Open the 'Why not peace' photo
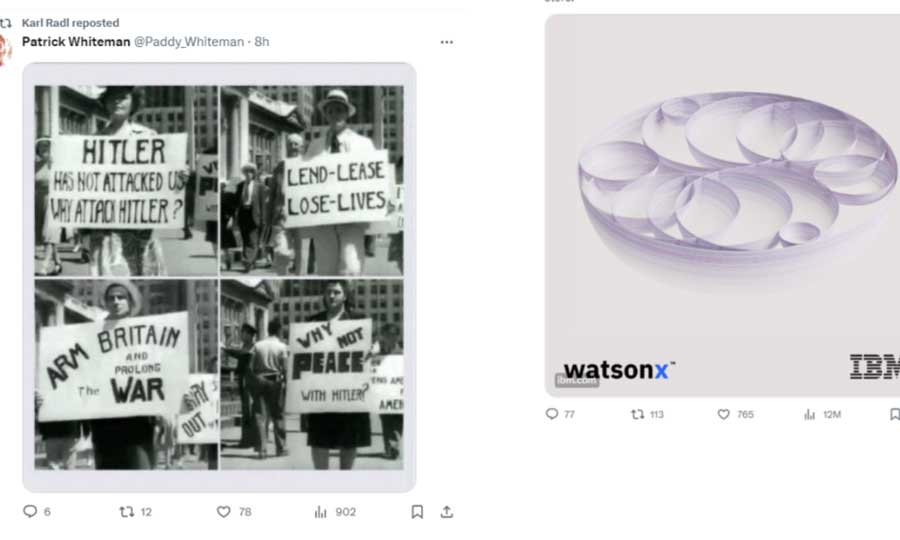This screenshot has width=900, height=540. (312, 375)
